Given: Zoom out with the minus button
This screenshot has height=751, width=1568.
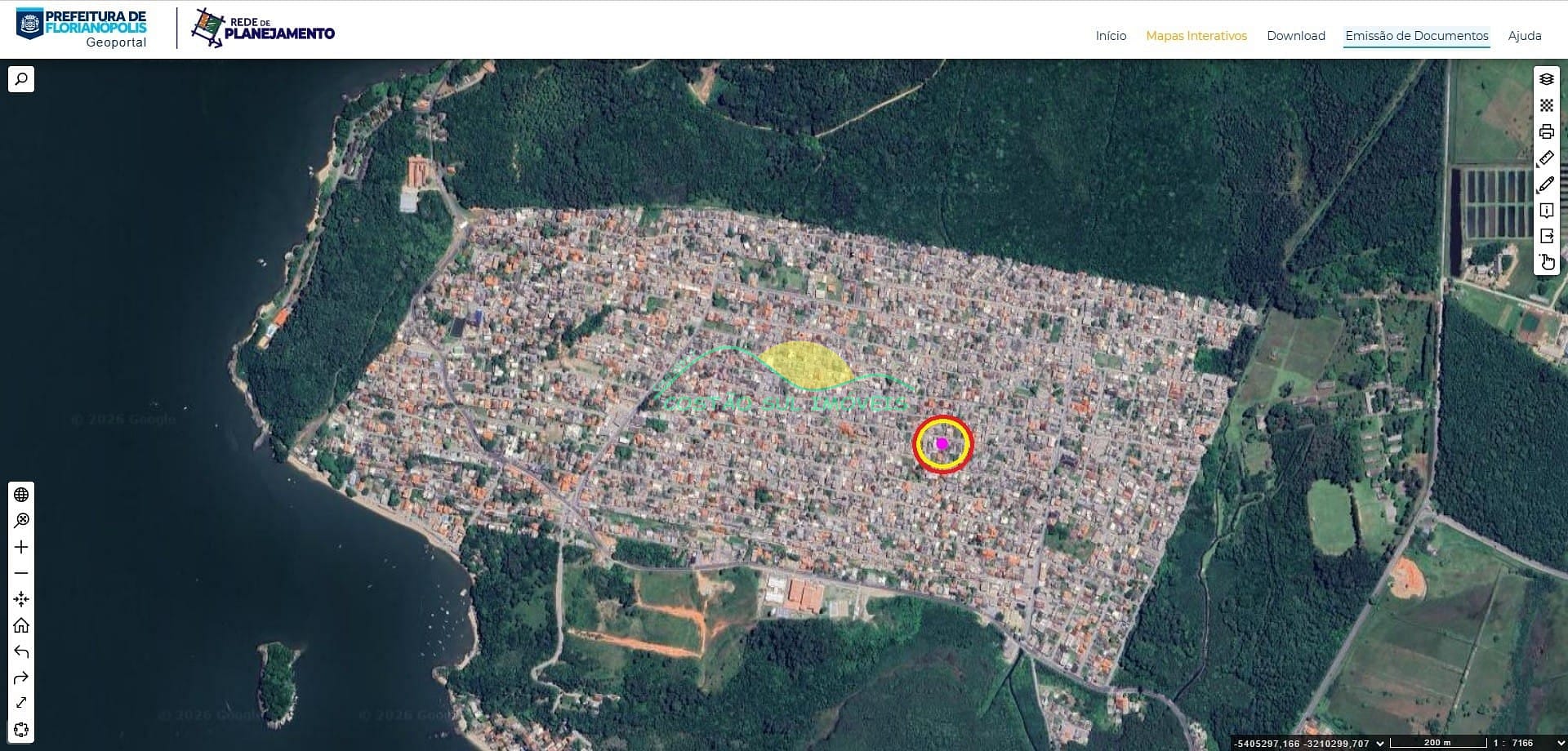Looking at the screenshot, I should tap(21, 573).
